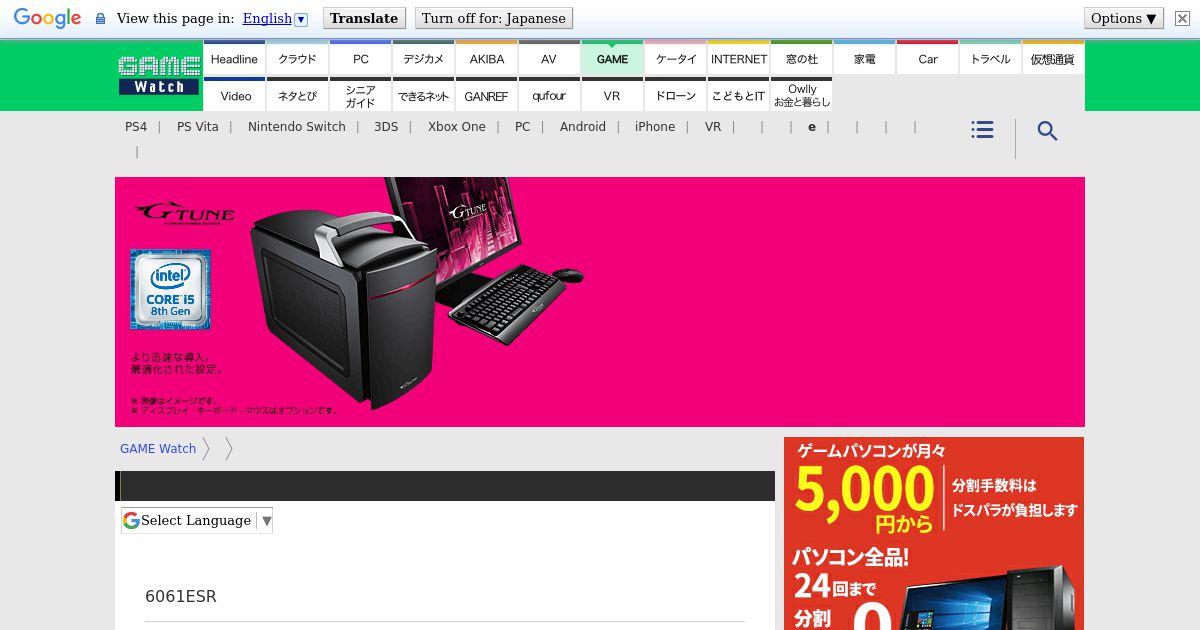Open the デジカメ tab

pos(423,59)
